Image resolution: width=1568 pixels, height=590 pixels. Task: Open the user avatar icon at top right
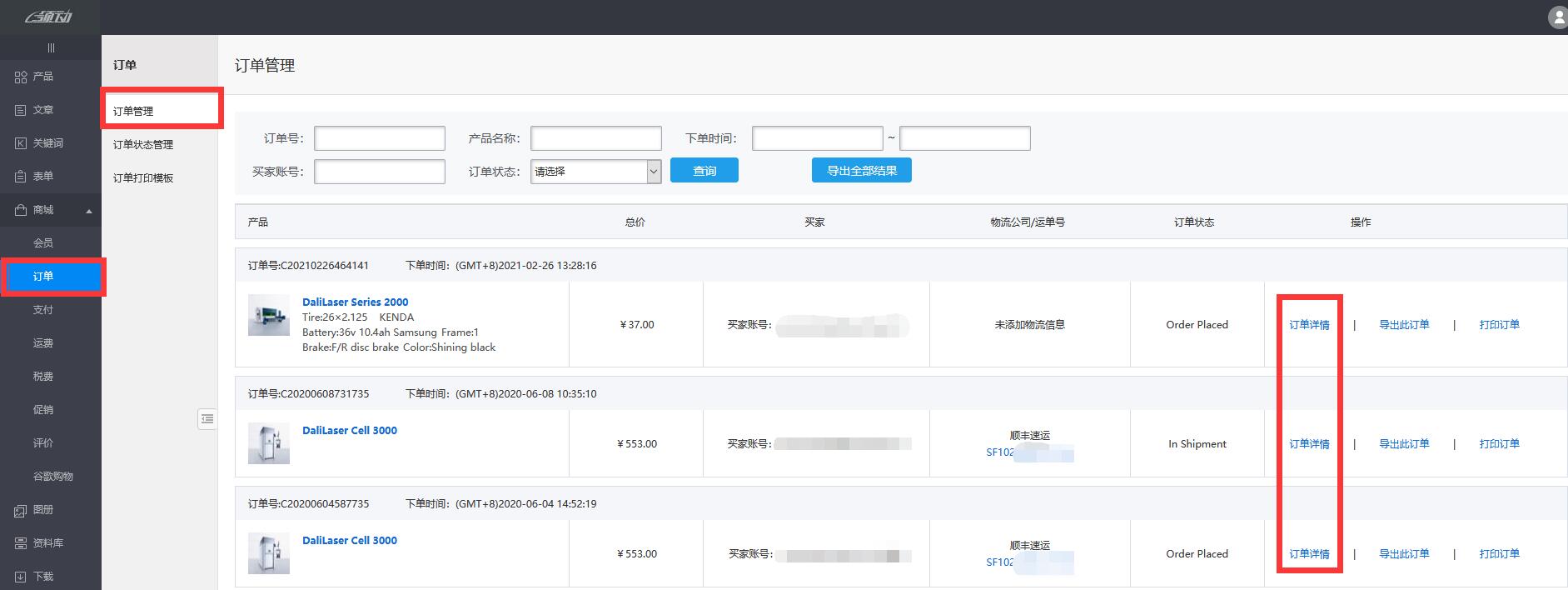point(1556,17)
